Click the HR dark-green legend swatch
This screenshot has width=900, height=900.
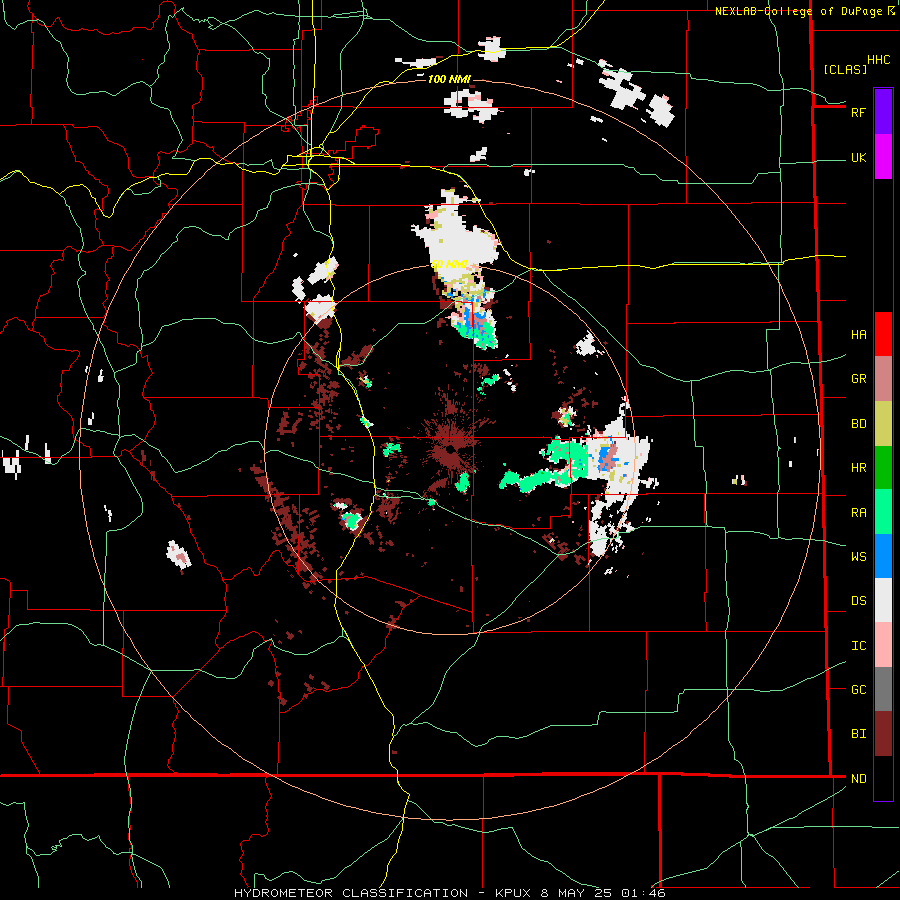pos(883,468)
